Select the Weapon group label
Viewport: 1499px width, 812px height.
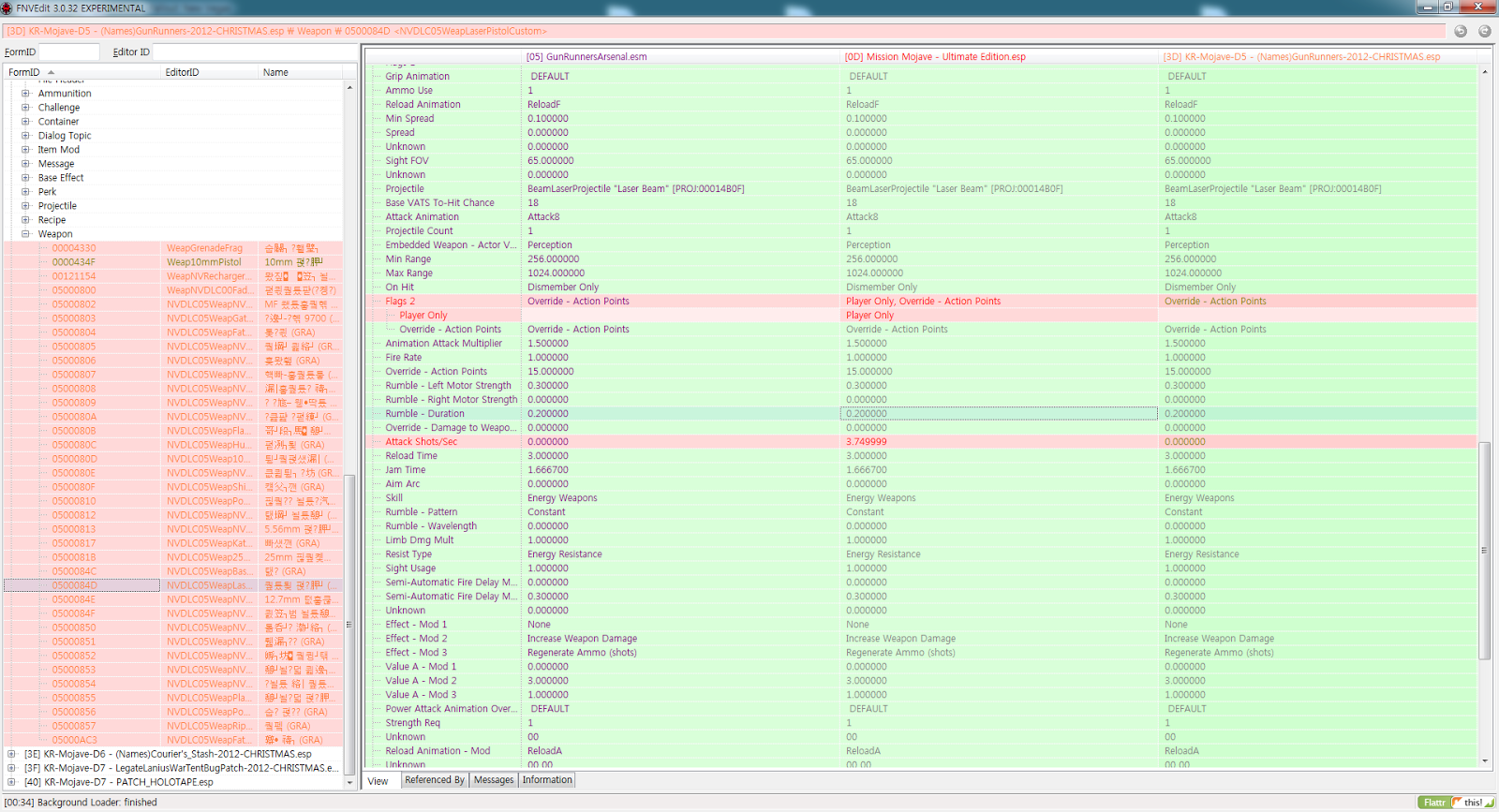tap(55, 234)
